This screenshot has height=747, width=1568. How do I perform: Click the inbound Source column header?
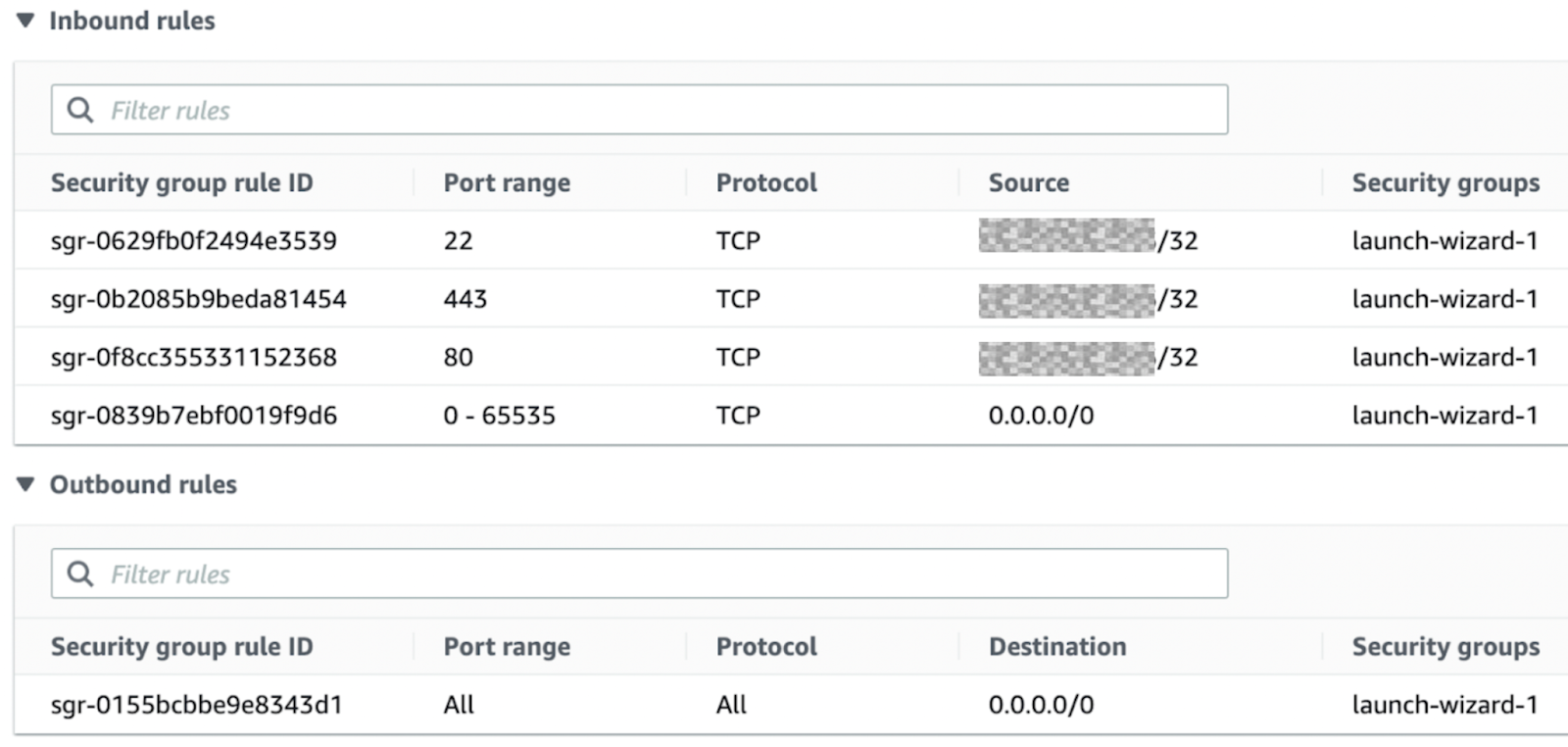pos(1029,183)
